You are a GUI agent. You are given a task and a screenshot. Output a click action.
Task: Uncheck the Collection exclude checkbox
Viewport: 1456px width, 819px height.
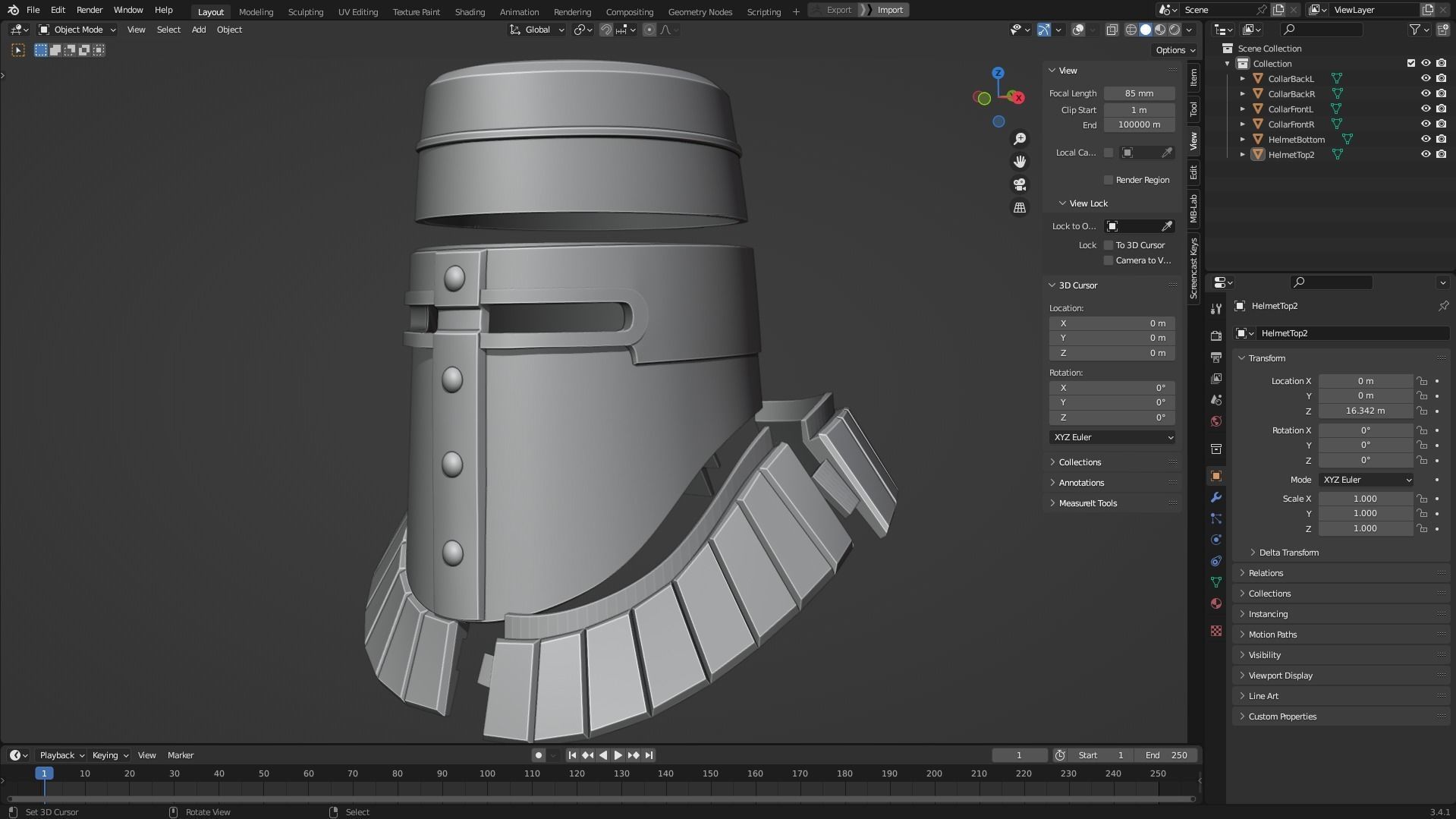tap(1411, 63)
